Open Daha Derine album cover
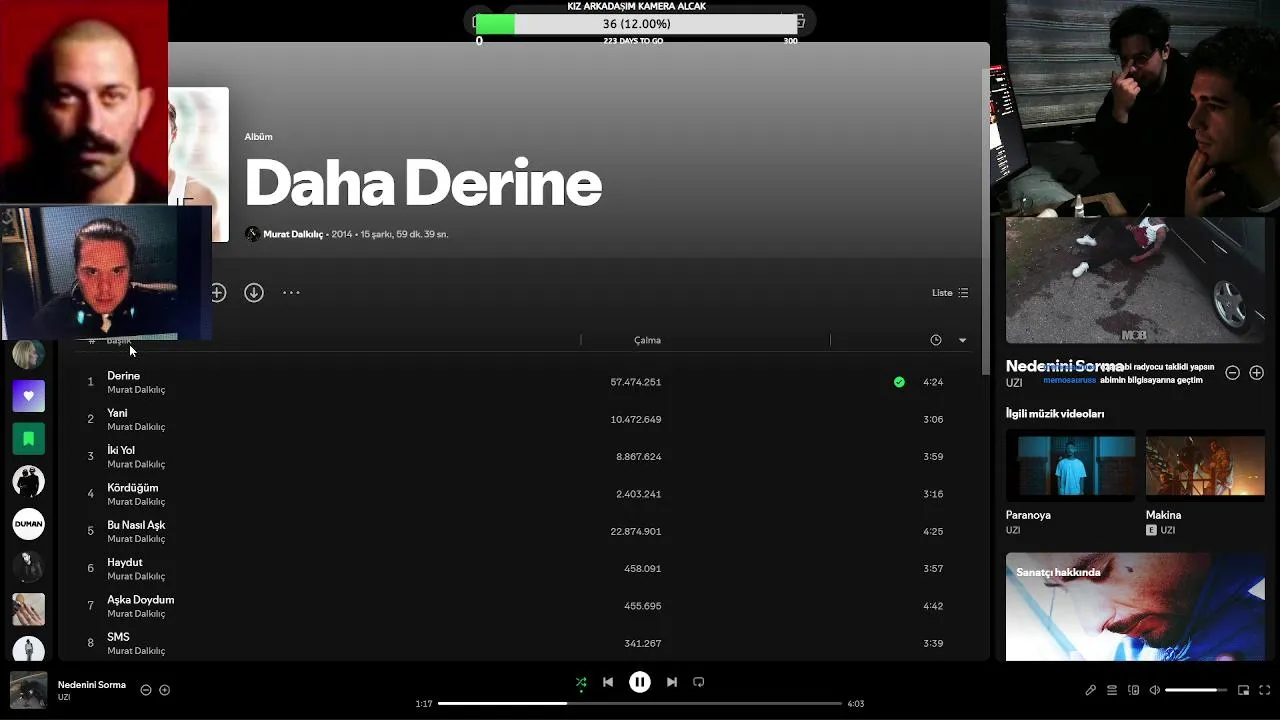 click(198, 164)
